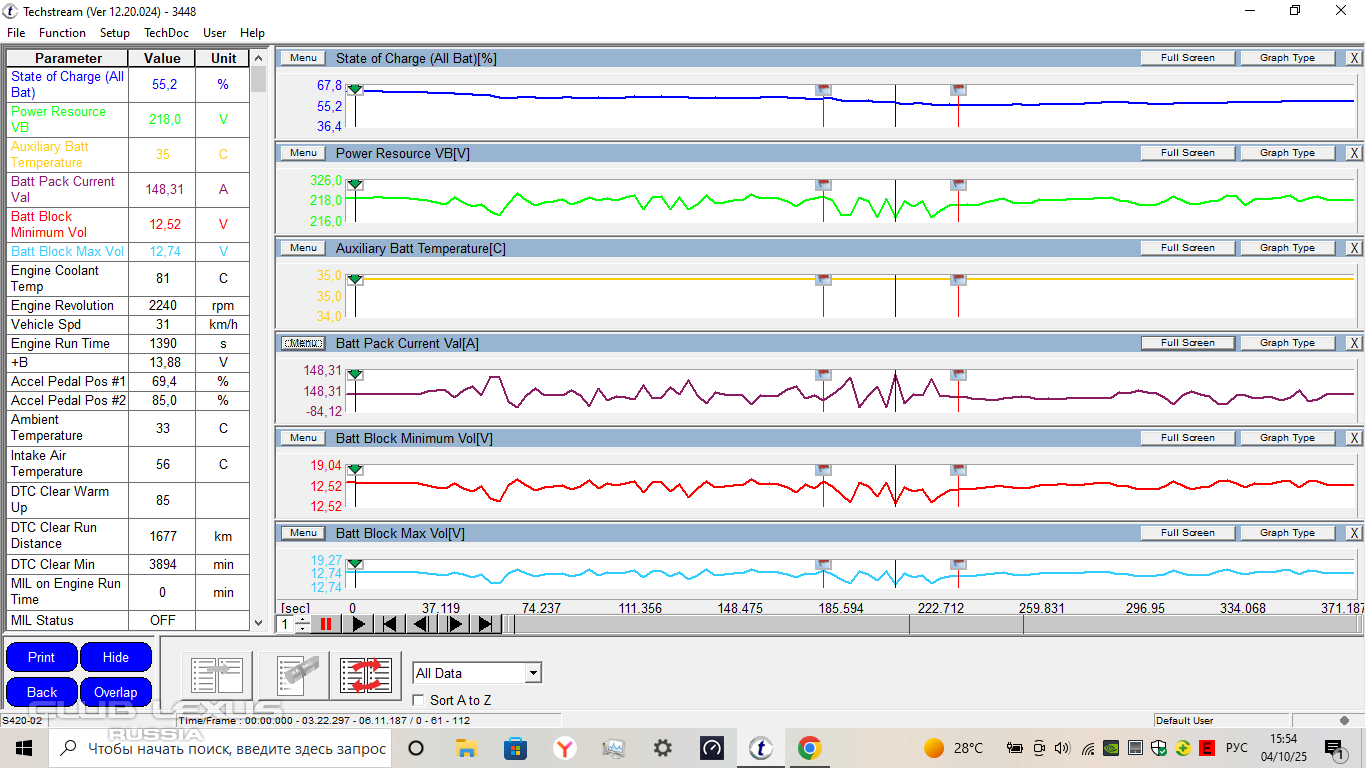This screenshot has height=768, width=1366.
Task: Open Yandex Browser from the taskbar
Action: point(565,748)
